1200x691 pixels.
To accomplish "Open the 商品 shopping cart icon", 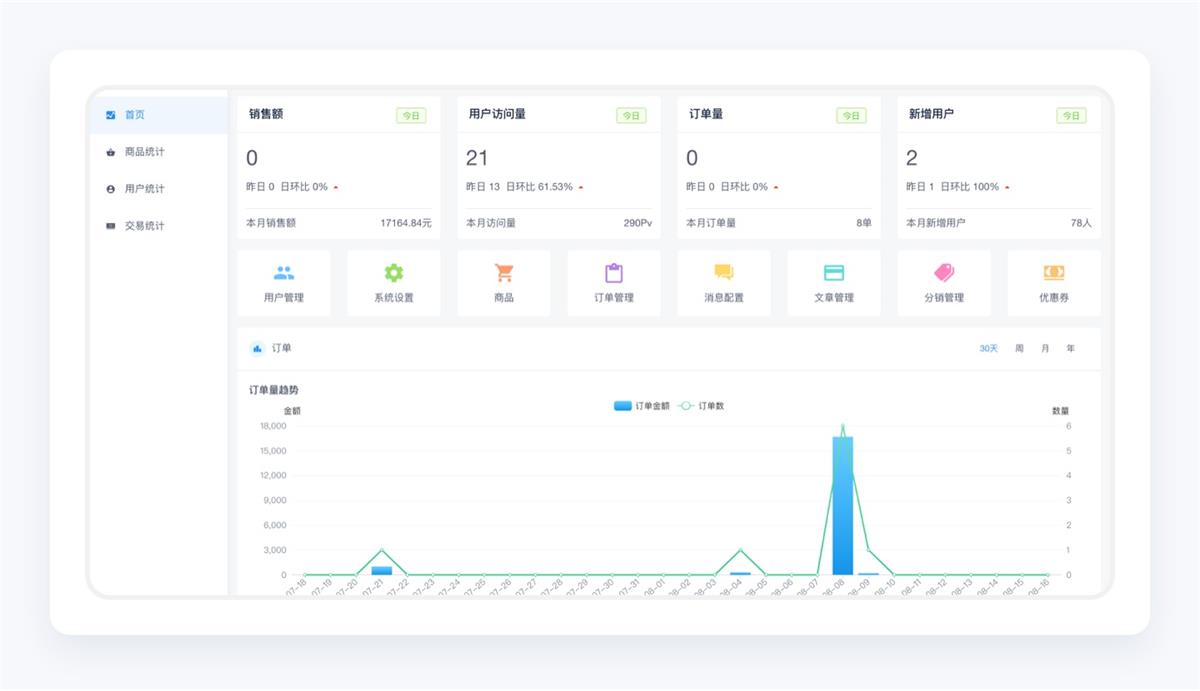I will tap(504, 273).
